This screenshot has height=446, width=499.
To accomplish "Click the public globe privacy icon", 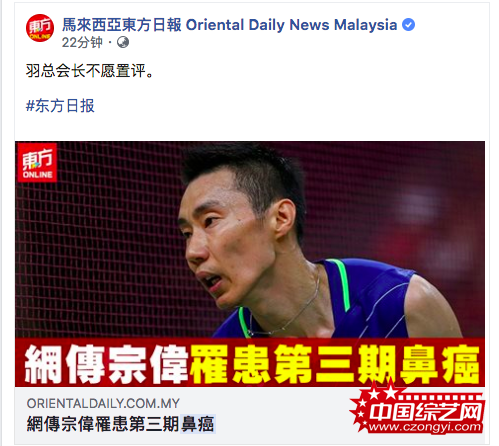I will coord(123,42).
